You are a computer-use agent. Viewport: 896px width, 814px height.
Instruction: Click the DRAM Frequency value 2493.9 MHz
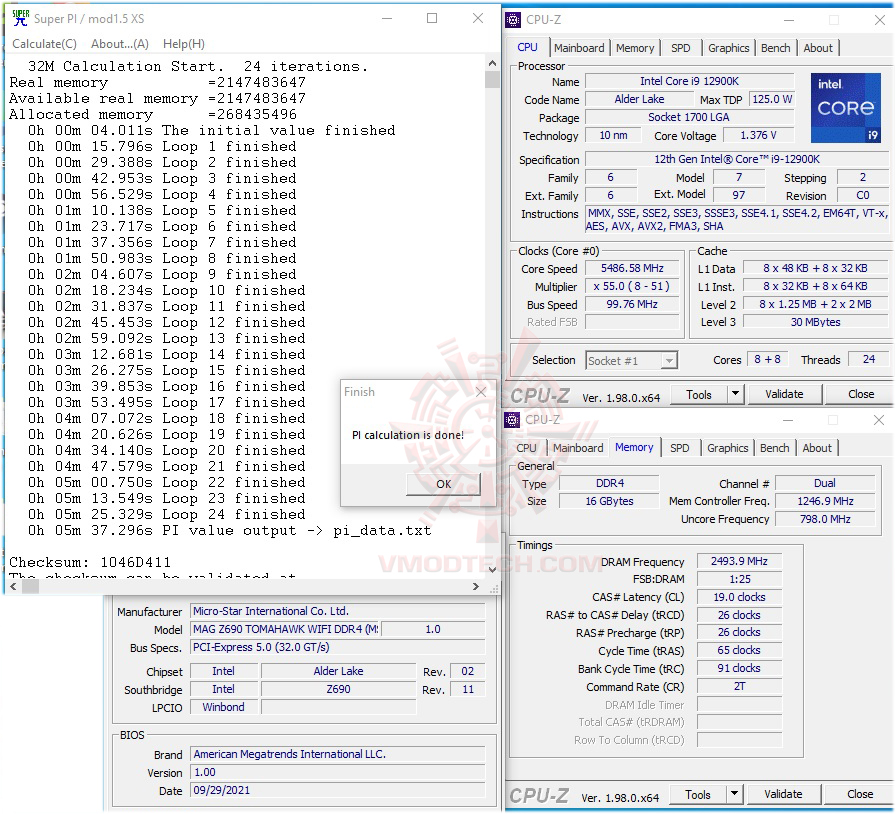tap(739, 561)
